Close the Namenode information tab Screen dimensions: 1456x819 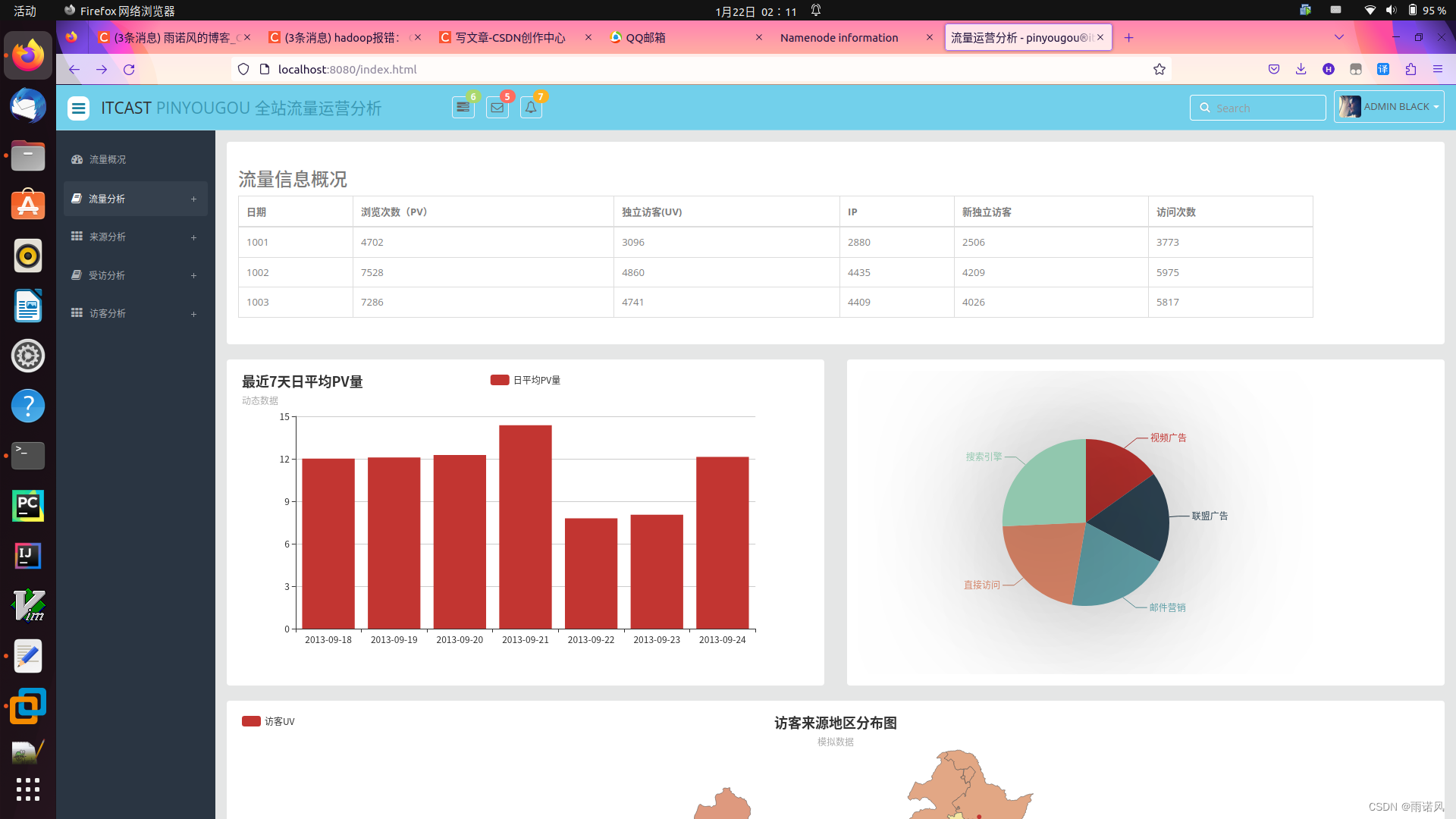[x=930, y=37]
